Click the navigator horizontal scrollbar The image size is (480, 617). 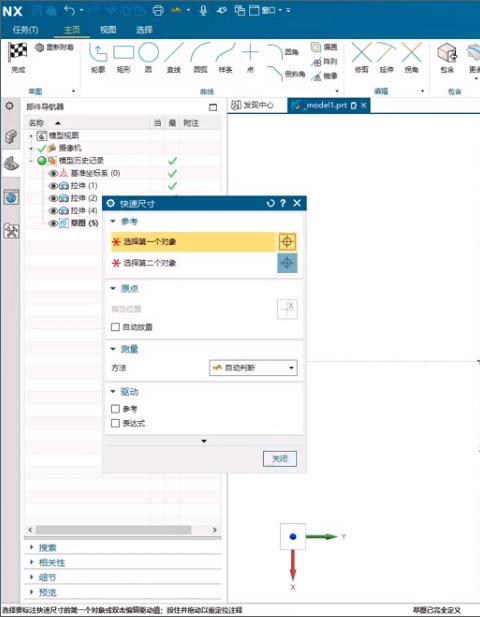point(113,530)
